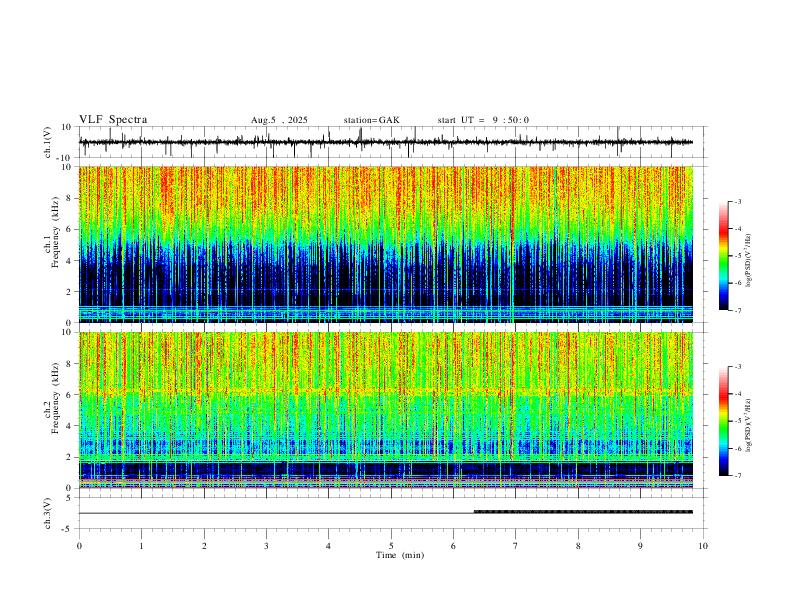Click the thick black ch.3 signal segment
This screenshot has width=792, height=612.
tap(583, 512)
